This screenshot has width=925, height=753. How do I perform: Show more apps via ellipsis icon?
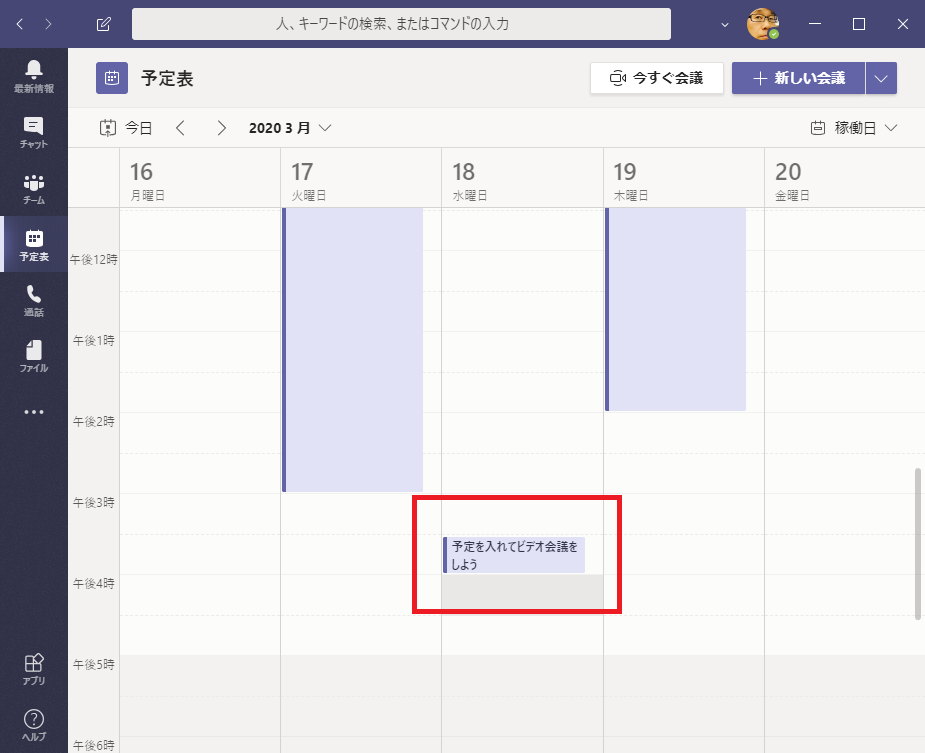point(34,411)
